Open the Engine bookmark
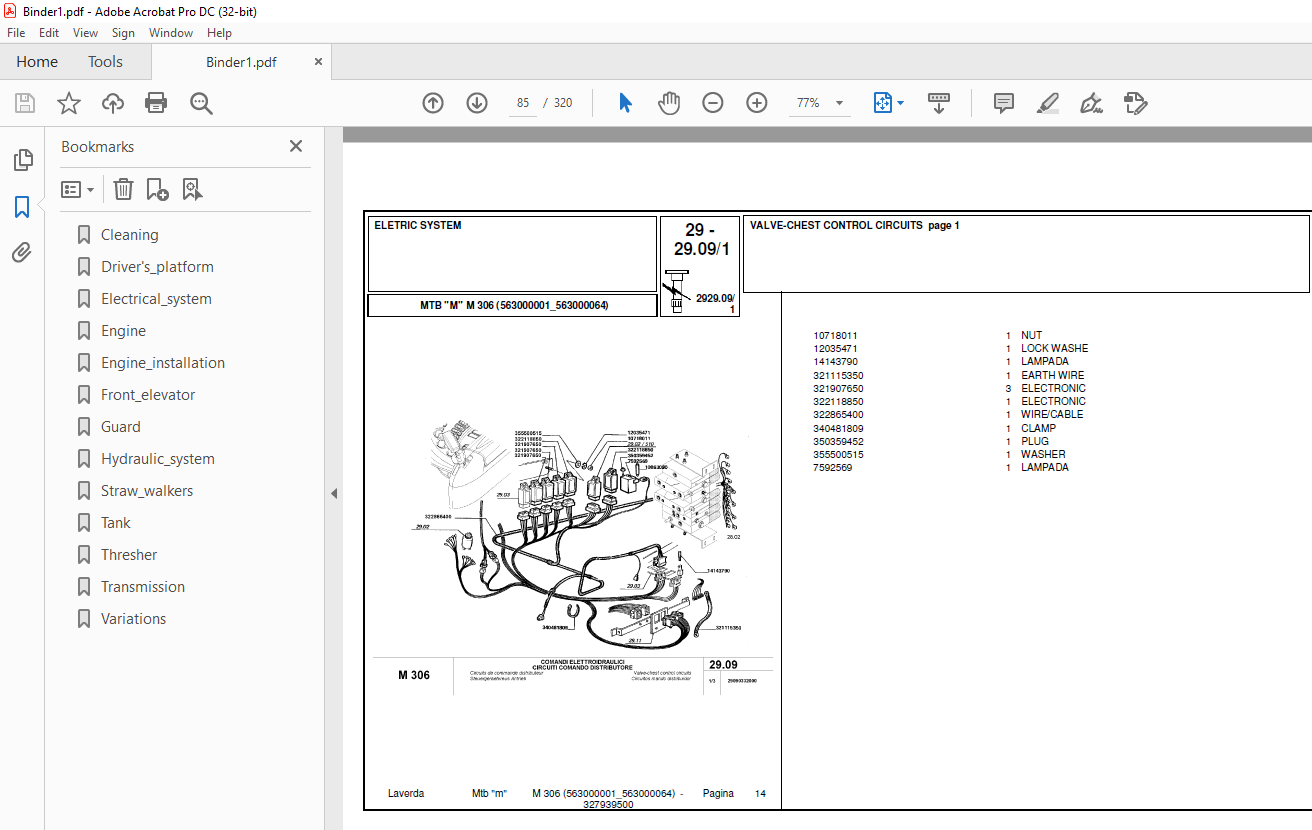The height and width of the screenshot is (830, 1312). tap(123, 331)
